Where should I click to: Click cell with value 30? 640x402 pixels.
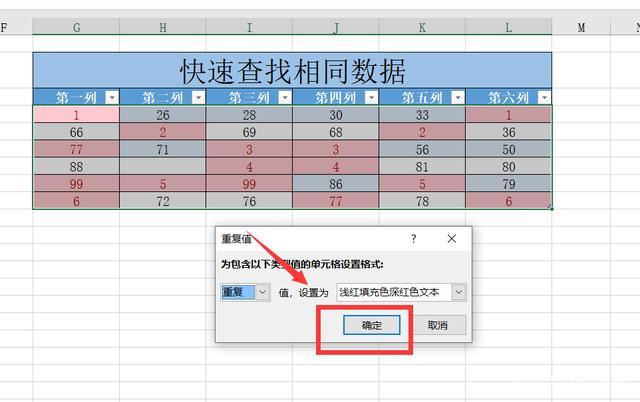coord(336,115)
